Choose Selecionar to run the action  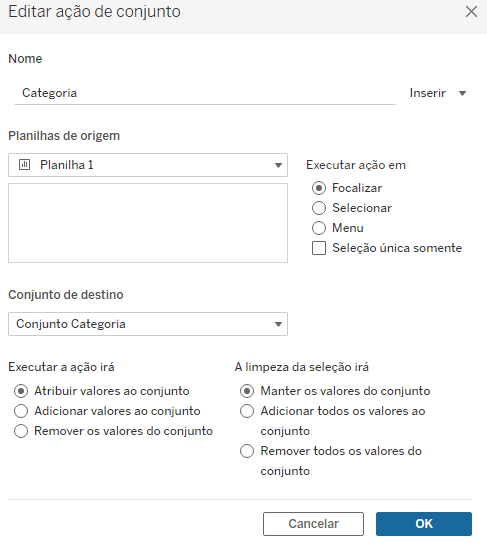[319, 208]
